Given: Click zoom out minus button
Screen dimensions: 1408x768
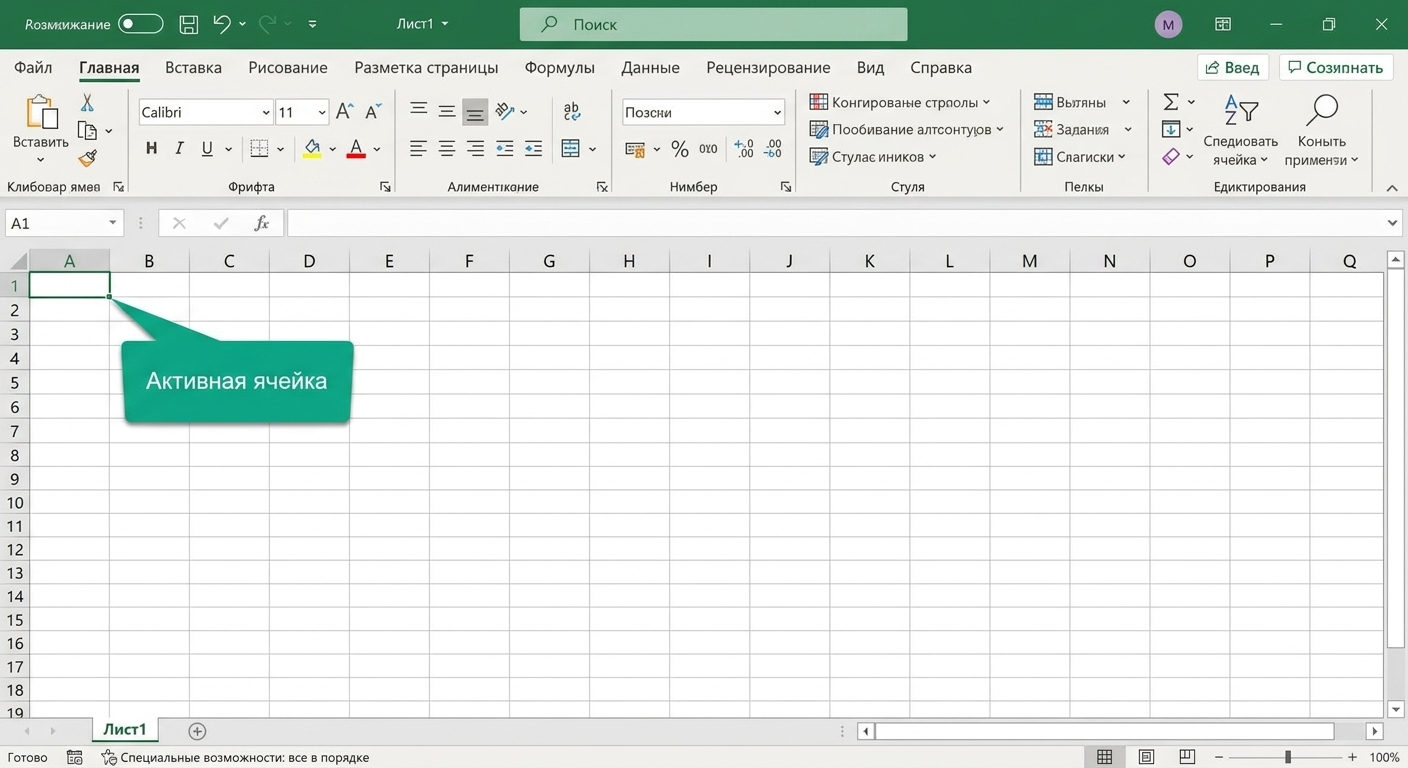Looking at the screenshot, I should (x=1217, y=757).
